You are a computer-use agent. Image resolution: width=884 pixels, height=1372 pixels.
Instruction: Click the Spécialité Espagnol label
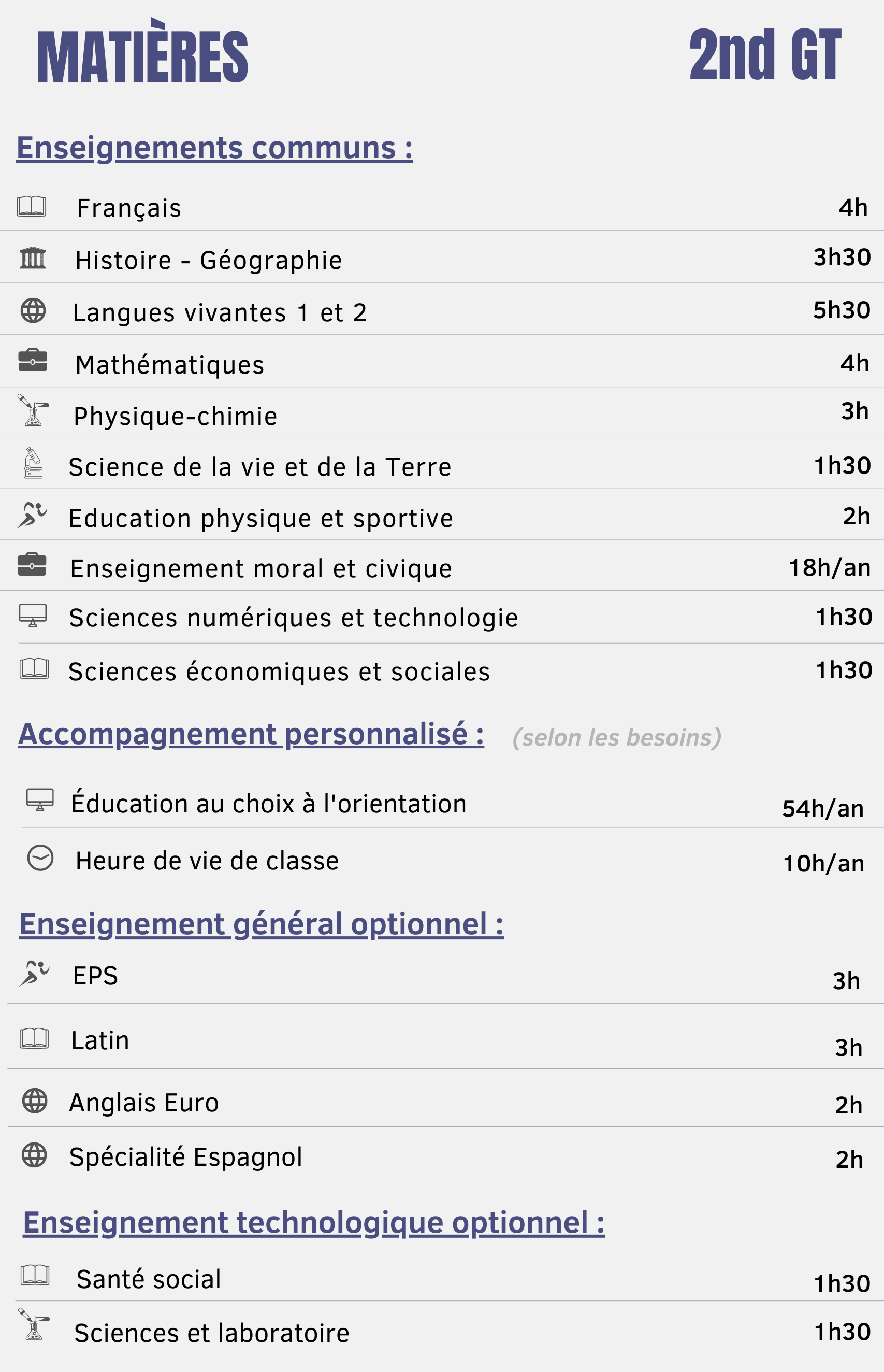[x=185, y=1156]
